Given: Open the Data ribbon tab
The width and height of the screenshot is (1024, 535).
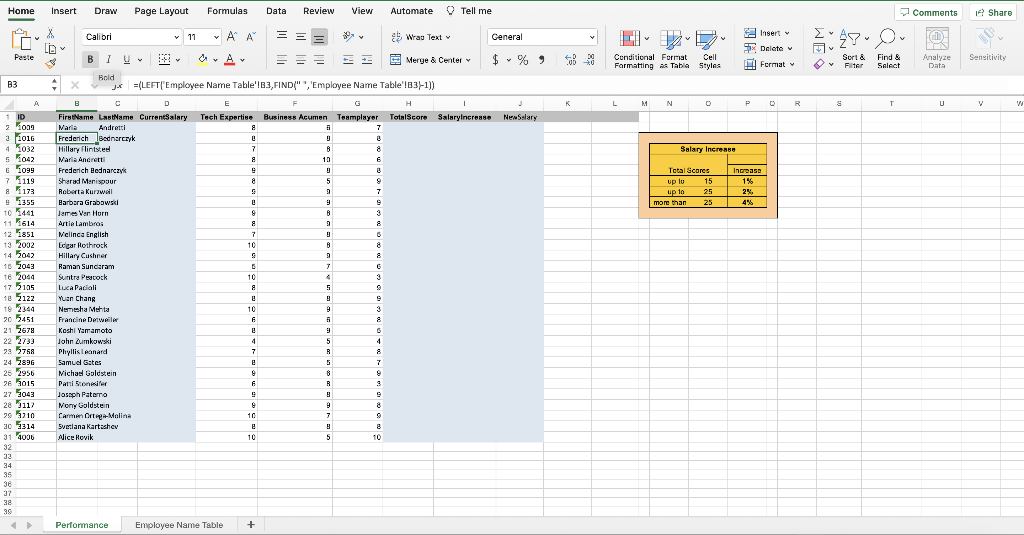Looking at the screenshot, I should 276,11.
